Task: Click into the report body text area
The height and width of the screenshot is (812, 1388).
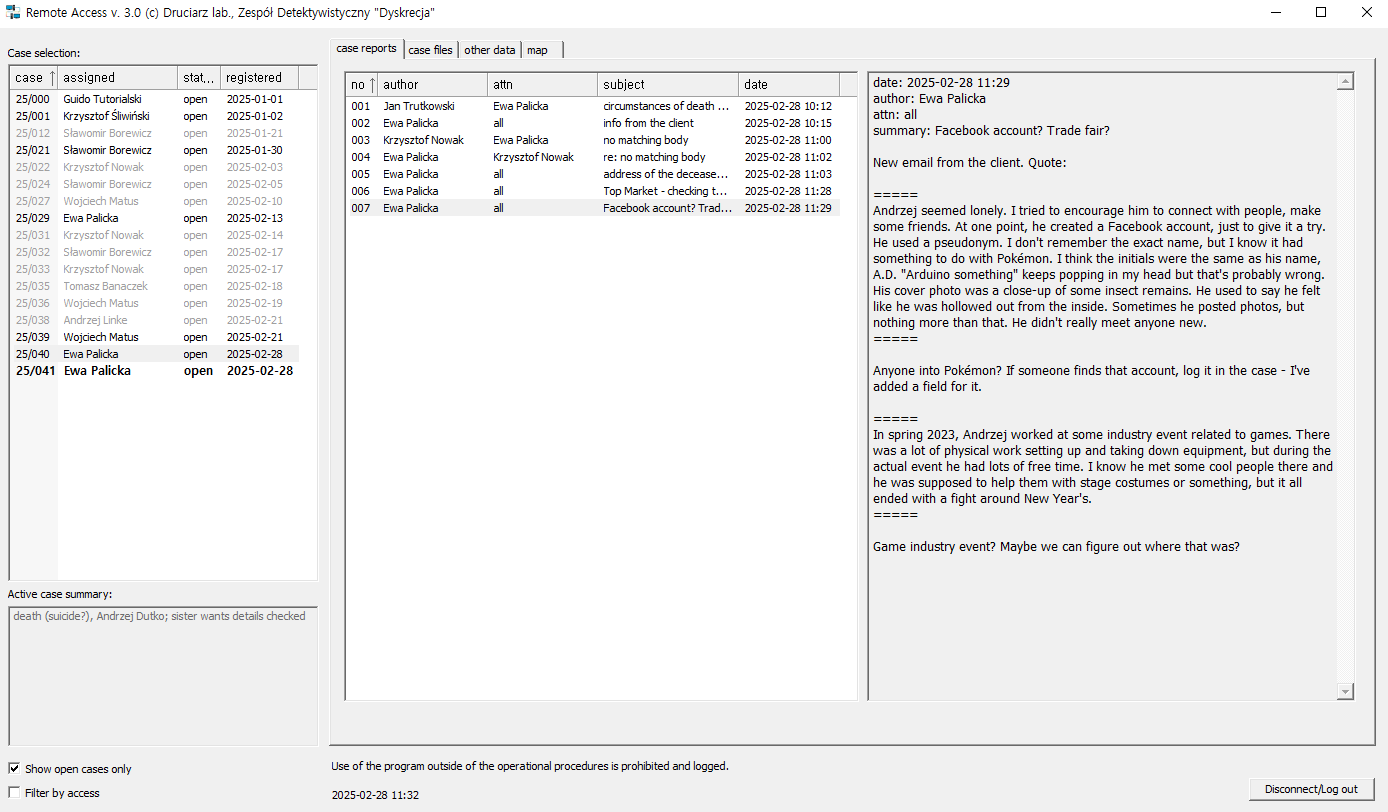Action: point(1103,387)
